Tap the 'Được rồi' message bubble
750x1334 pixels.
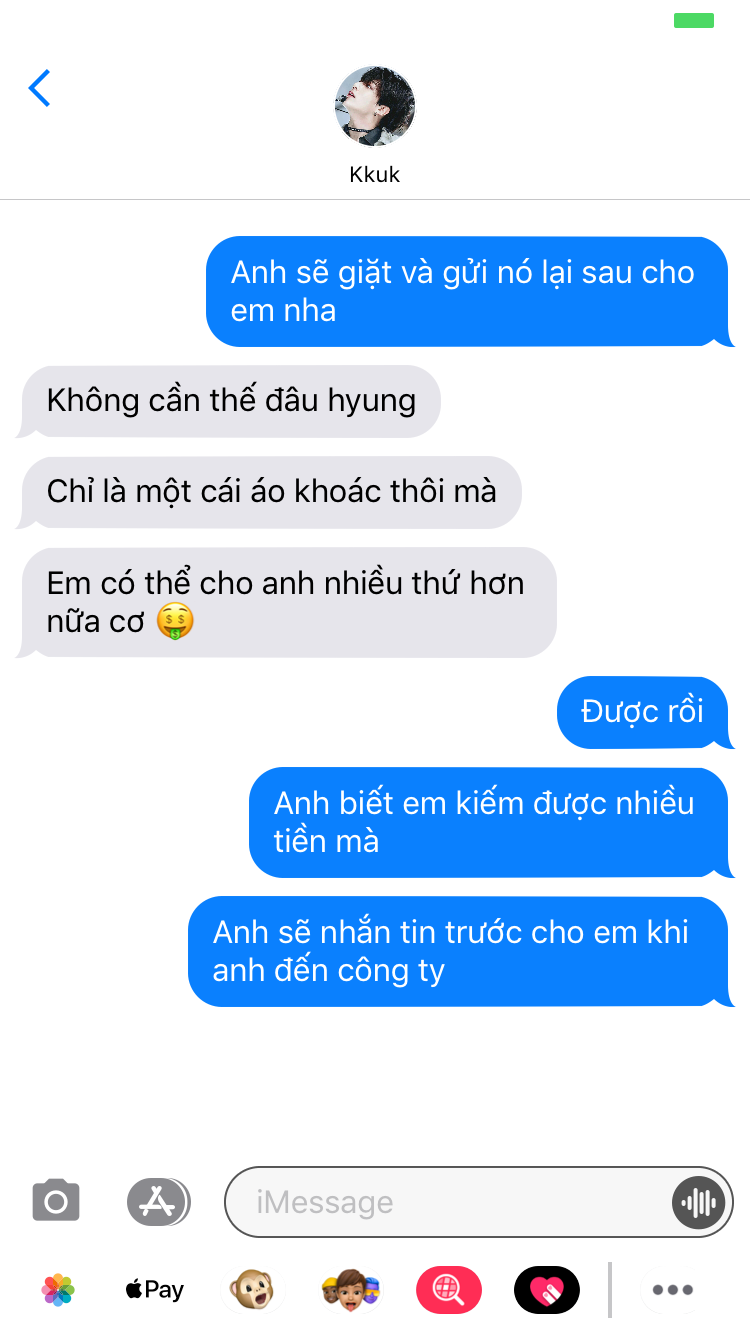click(645, 712)
